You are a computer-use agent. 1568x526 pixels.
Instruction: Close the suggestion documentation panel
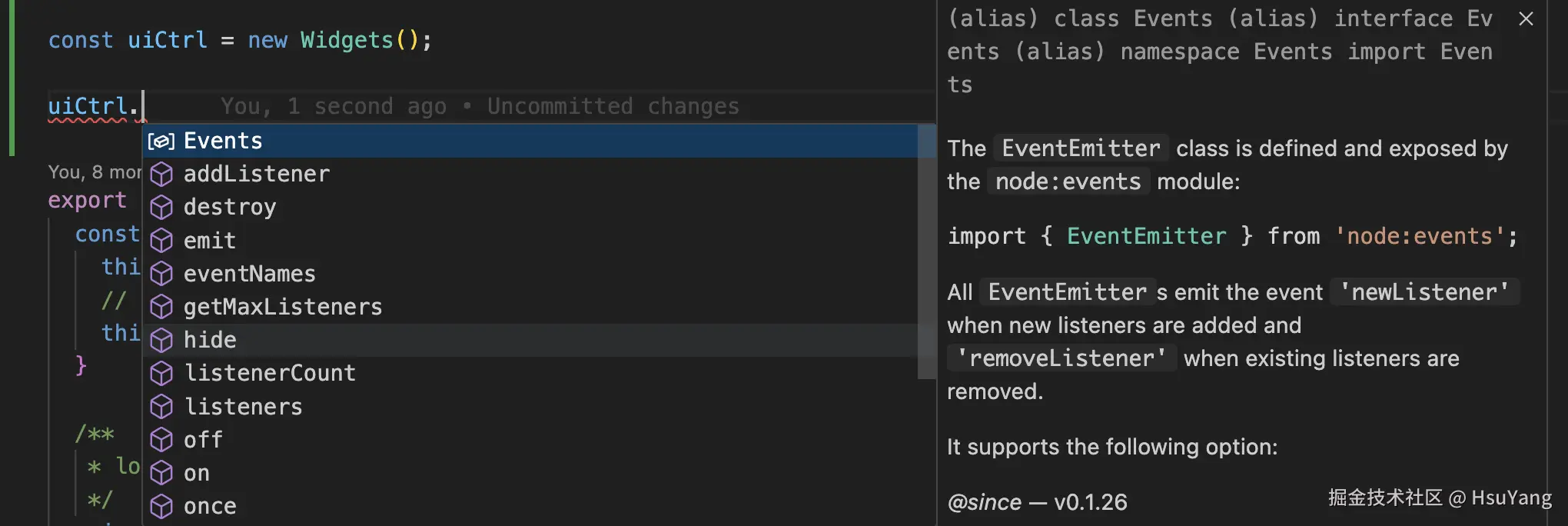[1526, 19]
